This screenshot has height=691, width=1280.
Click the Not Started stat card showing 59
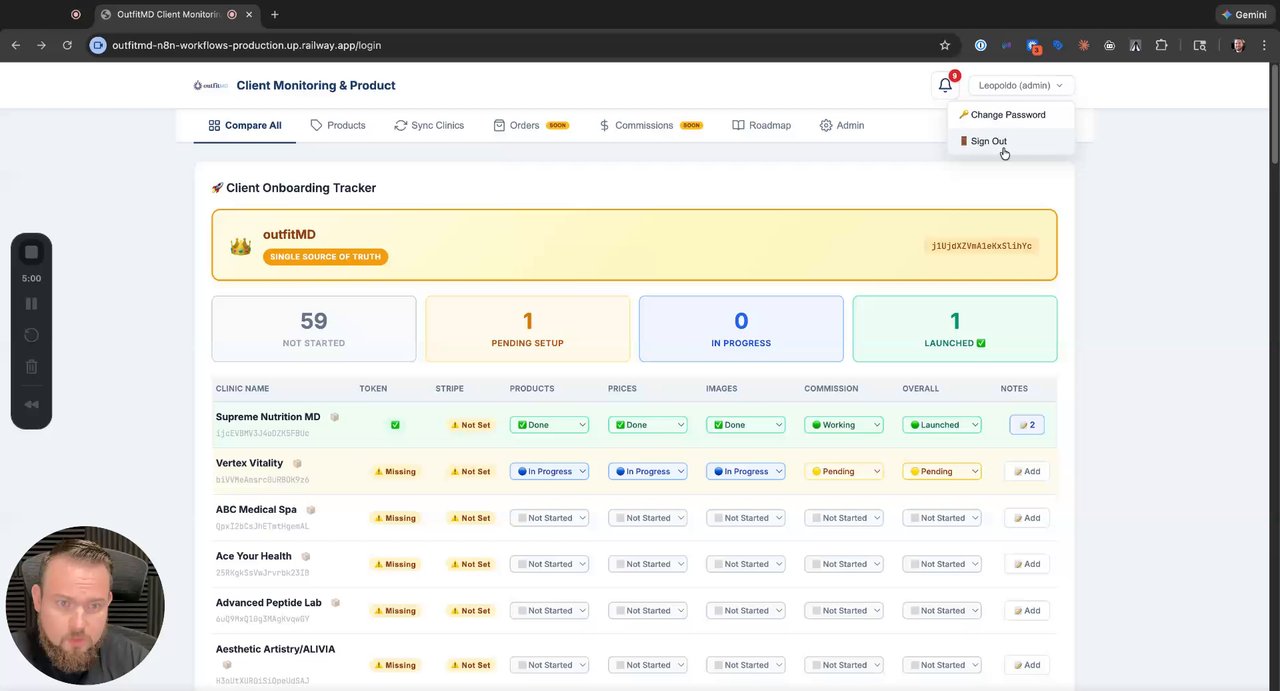(x=314, y=329)
